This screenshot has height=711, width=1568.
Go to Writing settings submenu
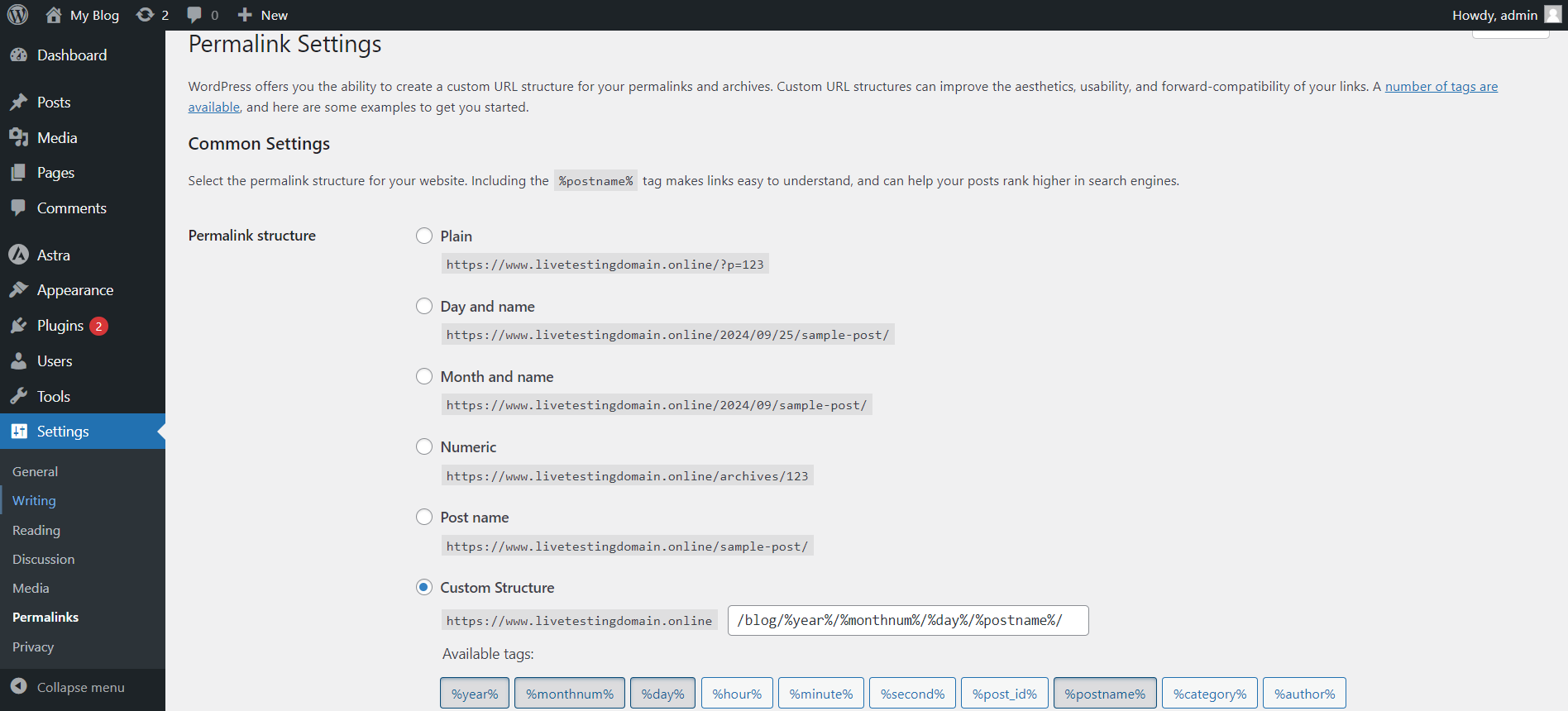tap(34, 501)
